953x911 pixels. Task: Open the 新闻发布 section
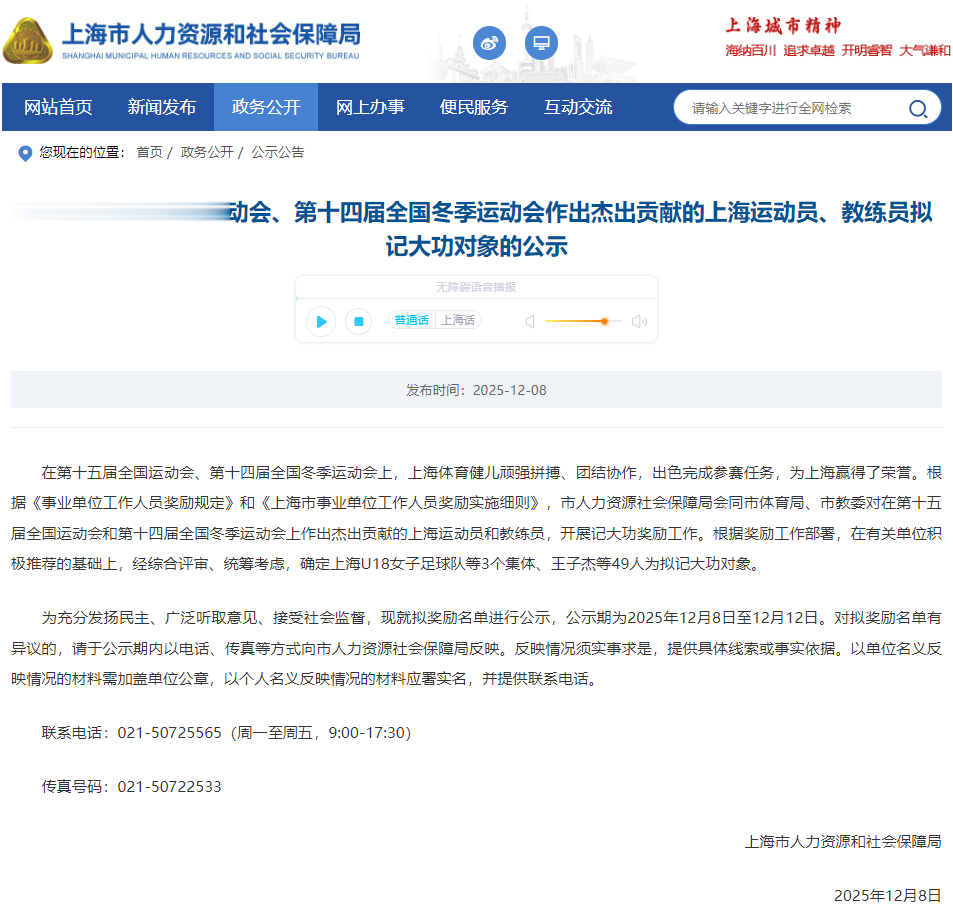click(162, 107)
